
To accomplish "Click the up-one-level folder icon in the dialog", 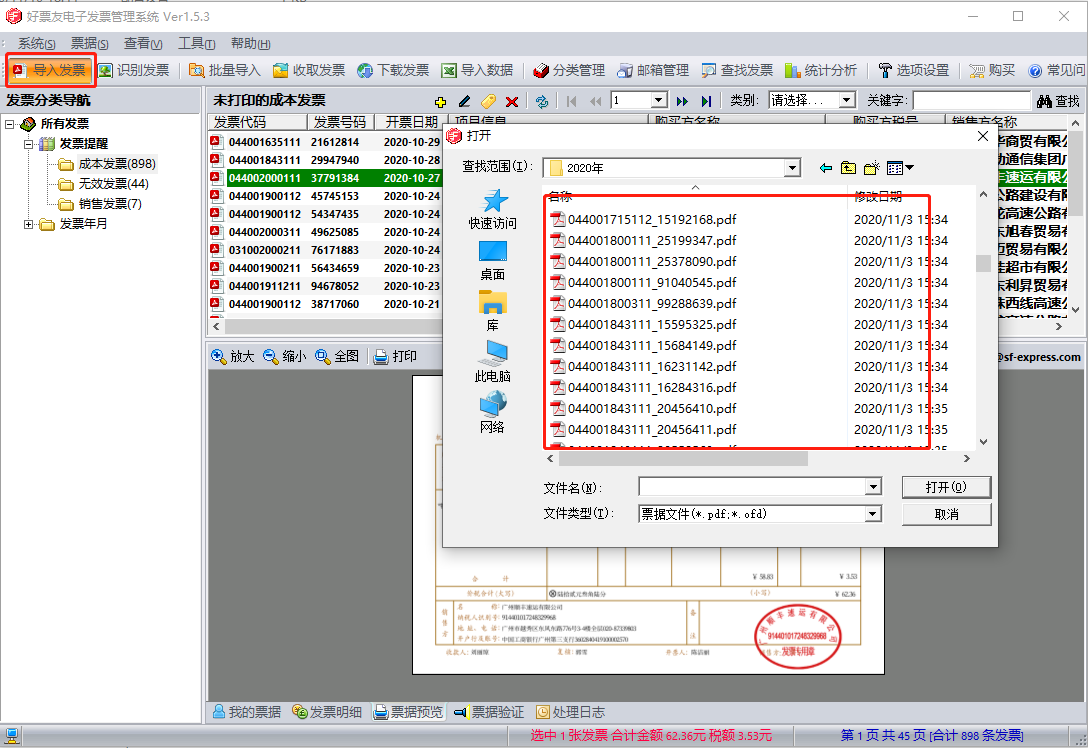I will coord(848,168).
